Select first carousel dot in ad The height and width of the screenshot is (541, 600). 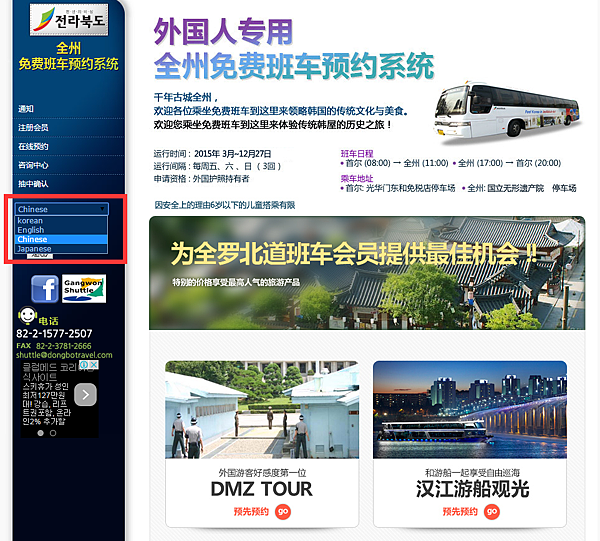point(41,433)
